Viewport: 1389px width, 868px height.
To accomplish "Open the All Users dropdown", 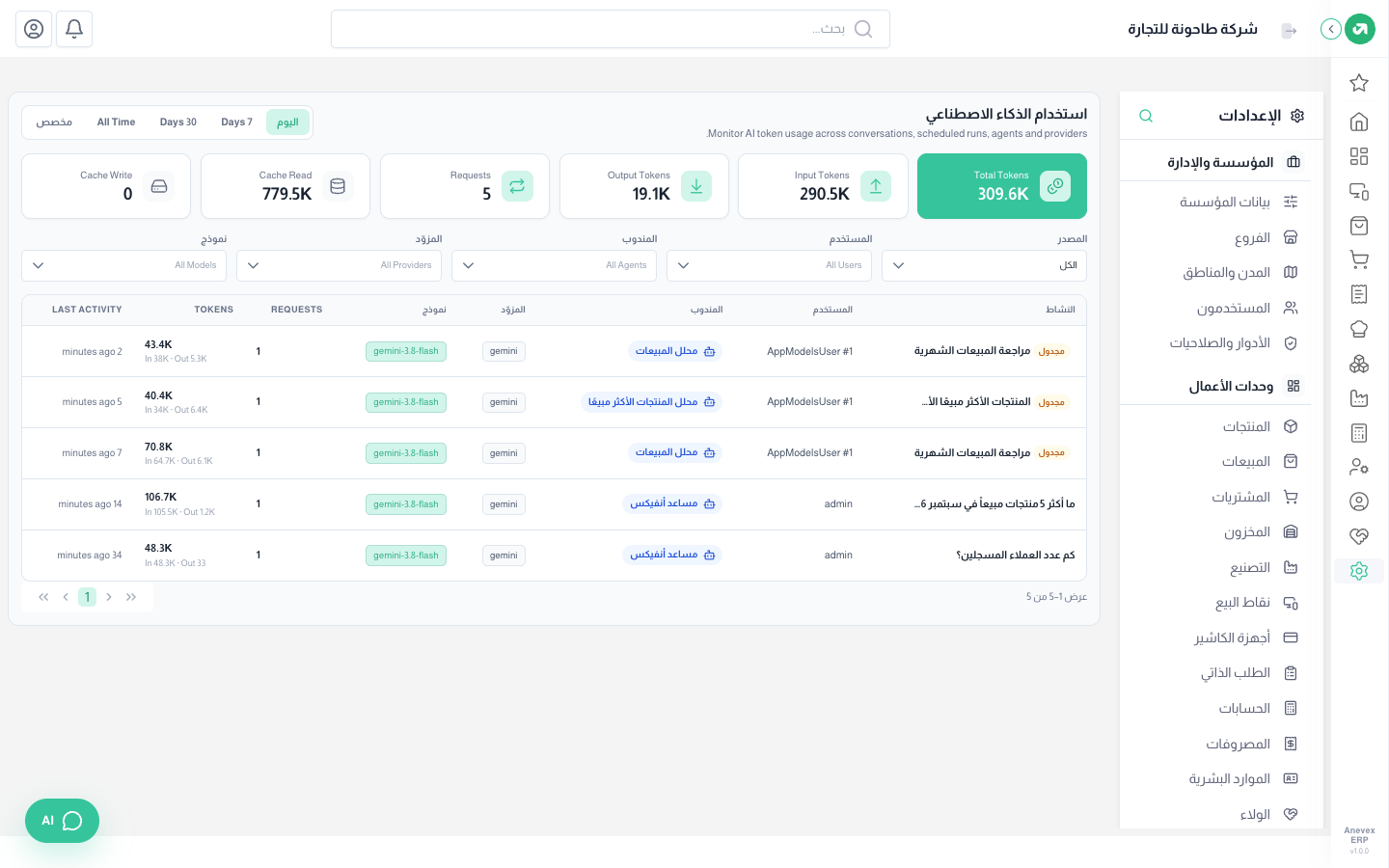I will tap(769, 265).
